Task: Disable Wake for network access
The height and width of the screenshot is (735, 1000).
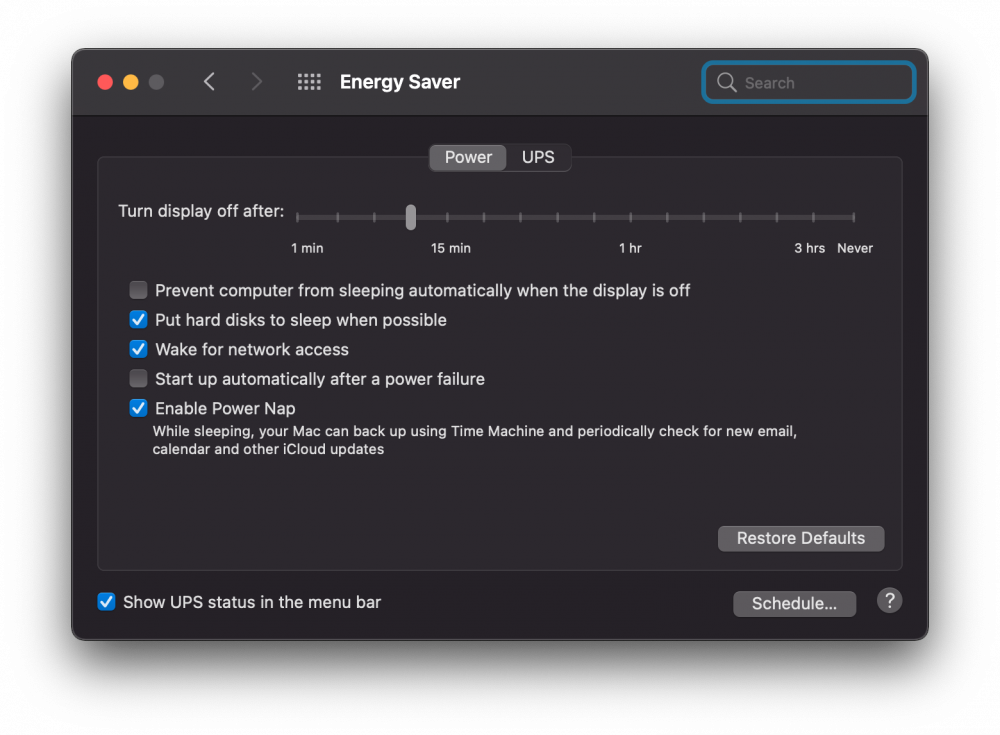Action: pyautogui.click(x=138, y=349)
